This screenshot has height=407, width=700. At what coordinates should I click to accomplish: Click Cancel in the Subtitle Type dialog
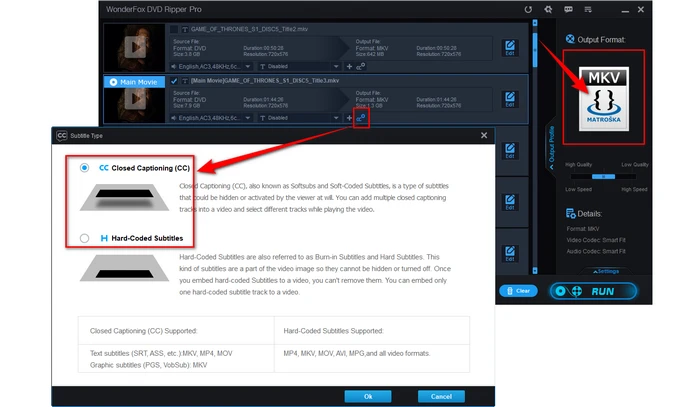441,396
